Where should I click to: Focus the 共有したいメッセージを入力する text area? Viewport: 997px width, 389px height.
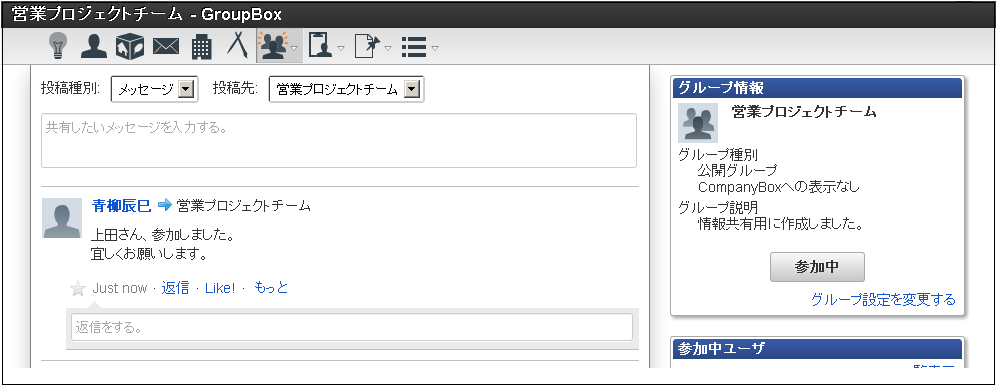pos(339,140)
